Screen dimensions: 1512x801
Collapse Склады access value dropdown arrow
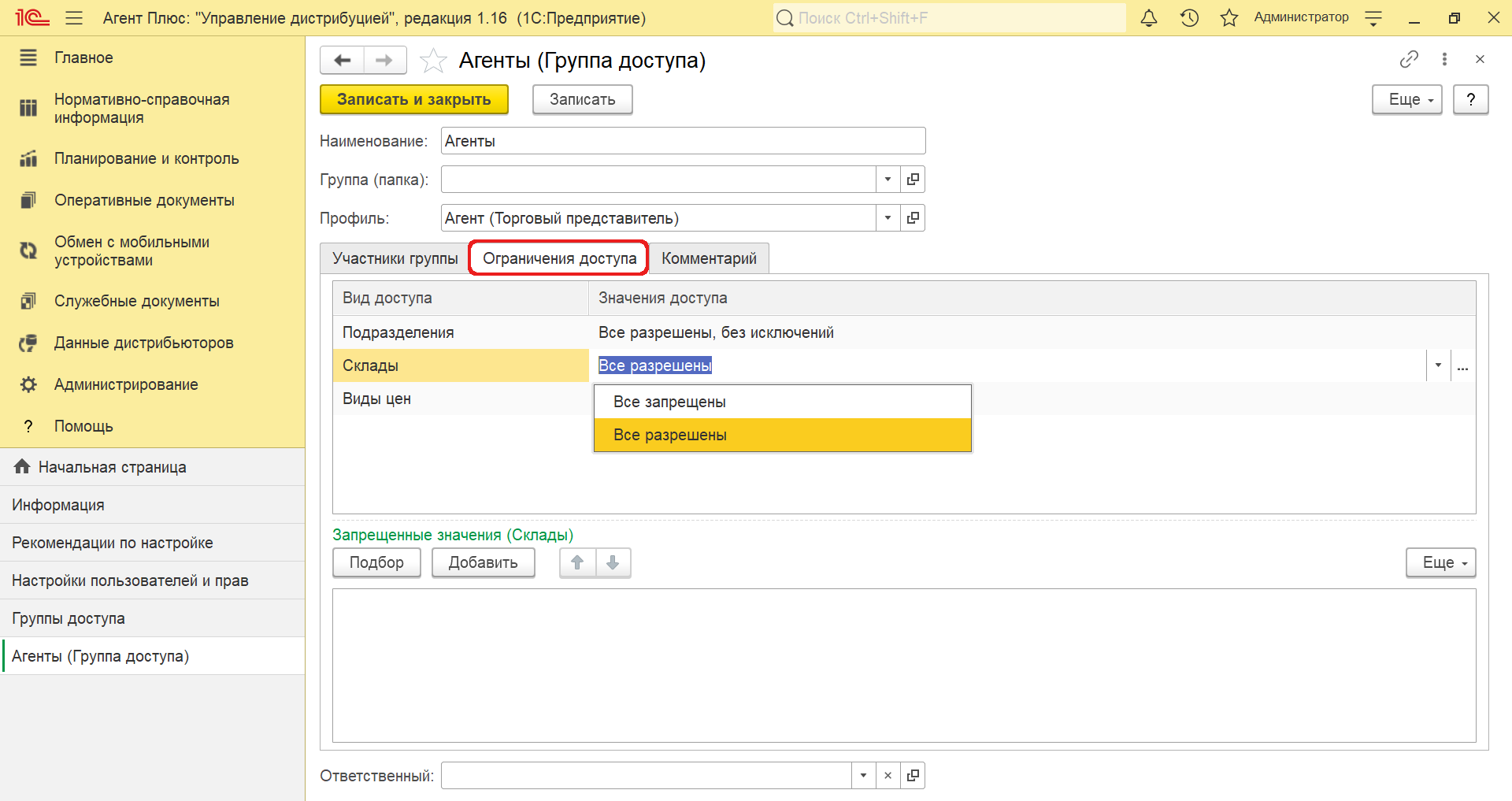tap(1438, 365)
